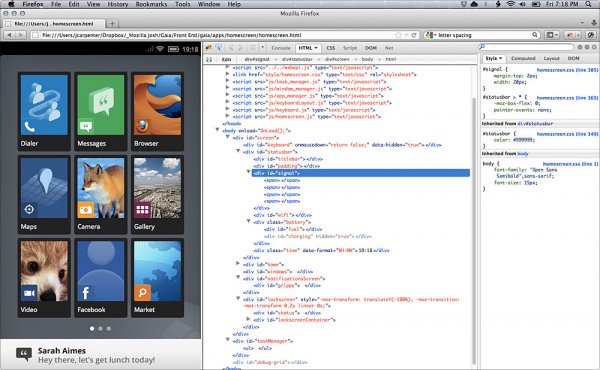Image resolution: width=600 pixels, height=370 pixels.
Task: Collapse the body onload element node
Action: click(x=217, y=130)
